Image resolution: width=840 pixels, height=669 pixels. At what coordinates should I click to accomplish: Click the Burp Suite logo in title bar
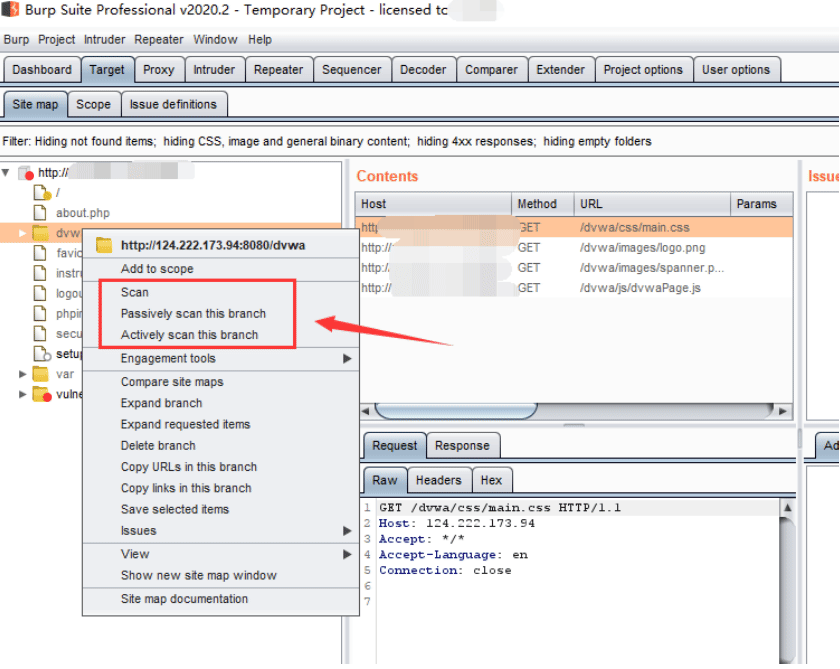pos(11,9)
